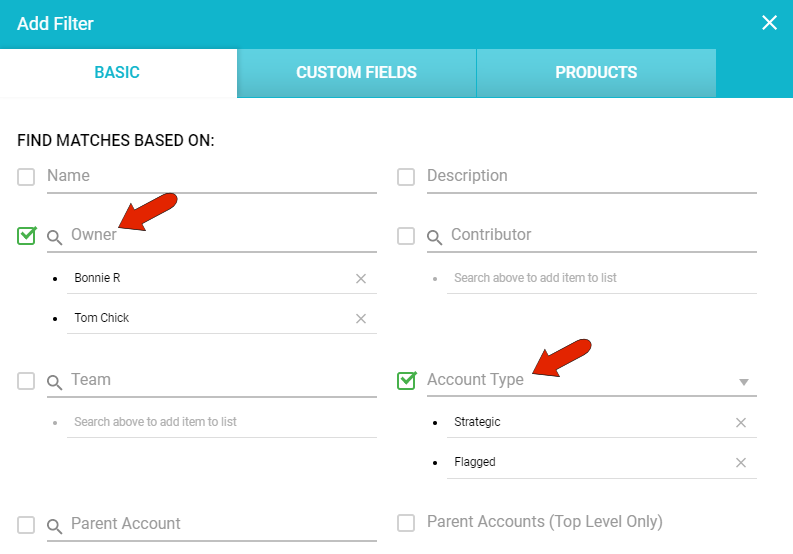Focus the Contributor search field
Viewport: 793px width, 554px height.
pos(600,235)
